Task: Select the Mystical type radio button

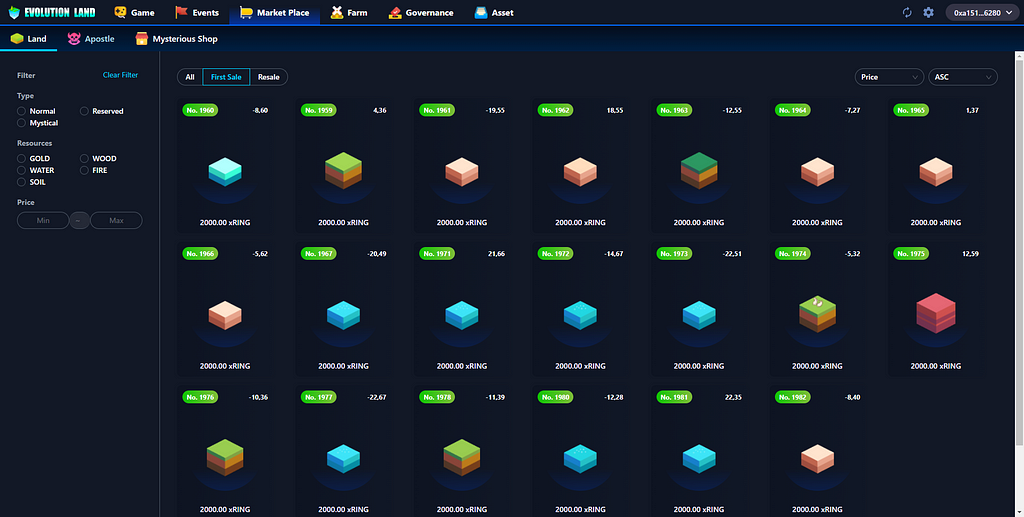Action: point(22,123)
